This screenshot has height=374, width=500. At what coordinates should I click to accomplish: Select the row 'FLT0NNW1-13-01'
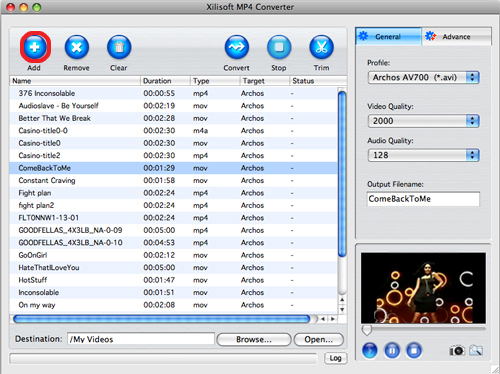click(x=173, y=218)
